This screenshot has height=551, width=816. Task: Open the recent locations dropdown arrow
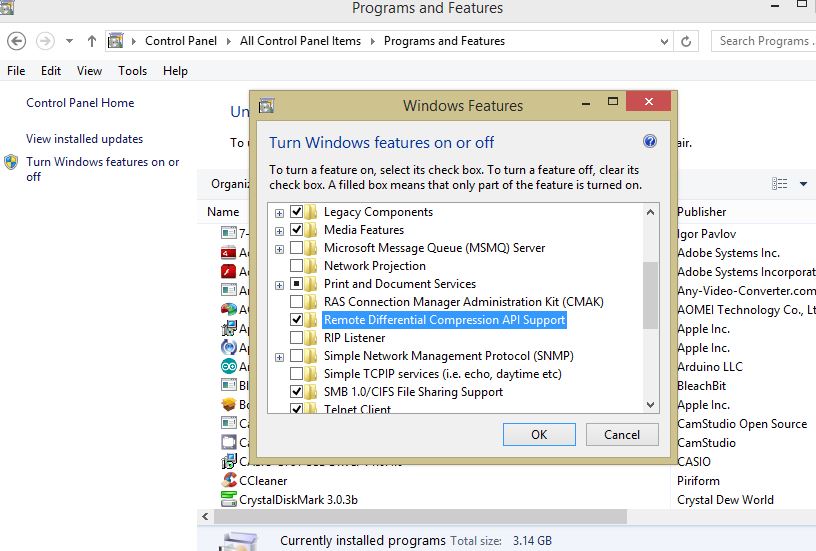tap(69, 41)
